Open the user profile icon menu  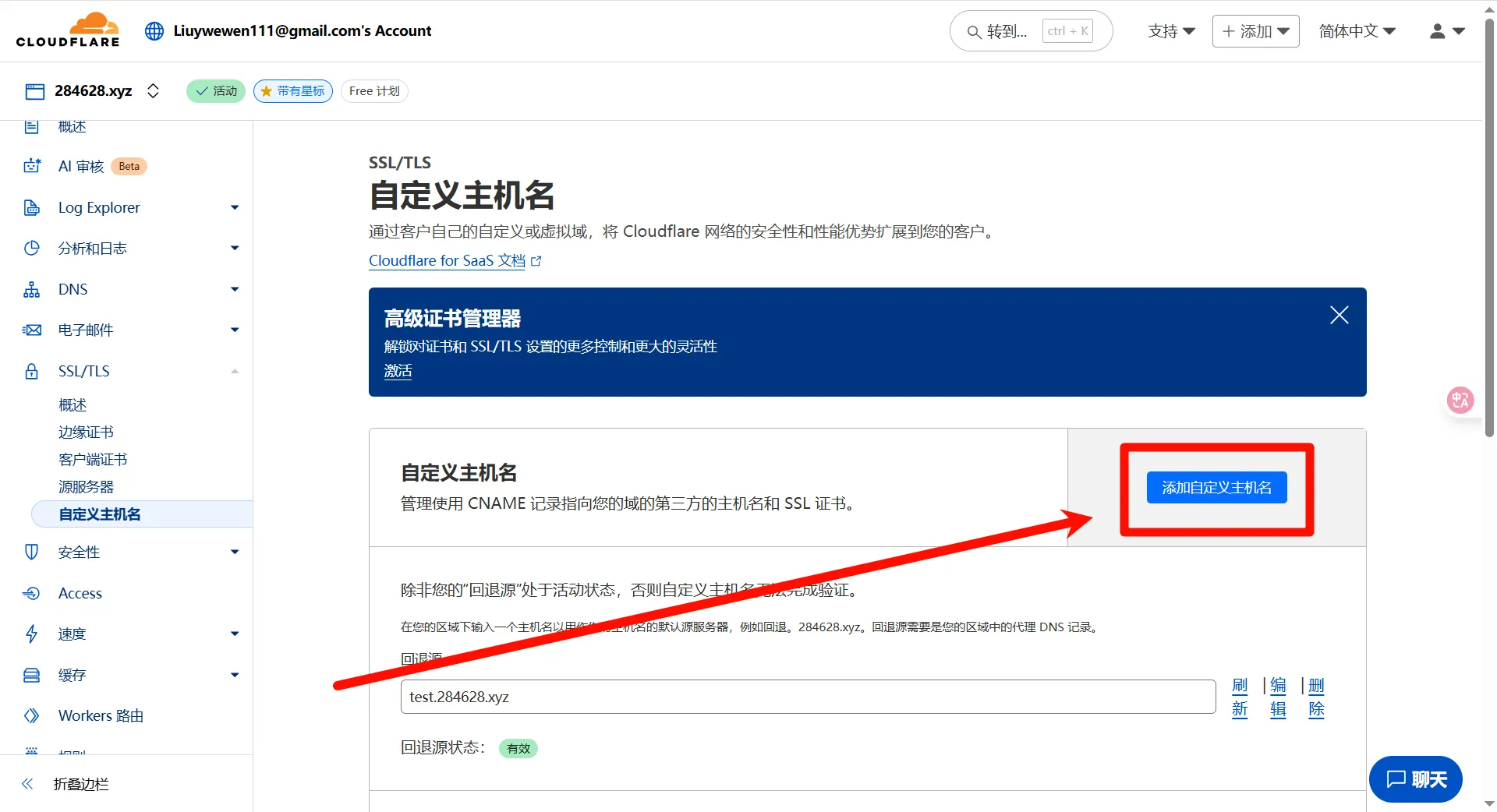[x=1446, y=31]
